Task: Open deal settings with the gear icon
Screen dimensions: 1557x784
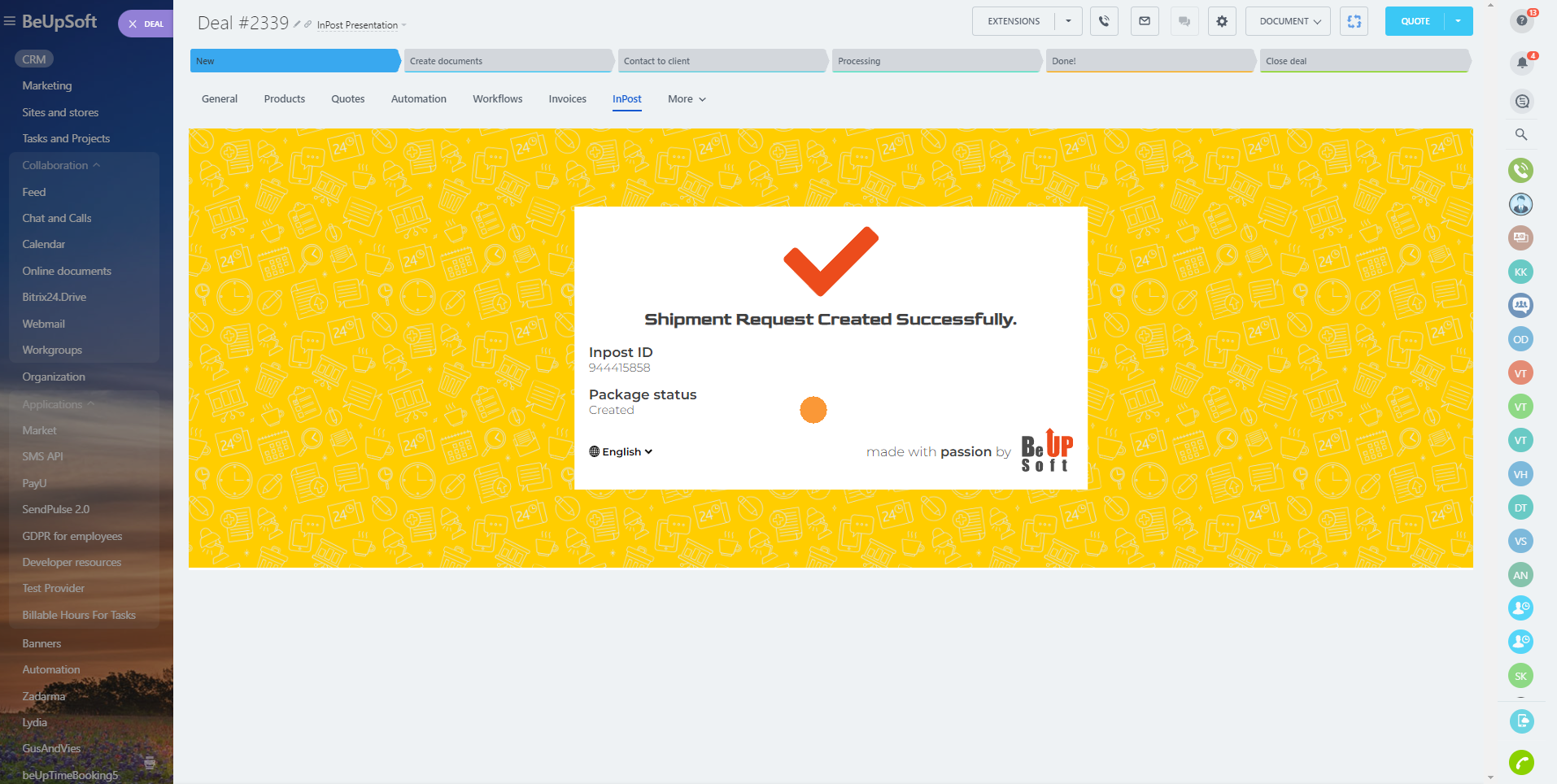Action: click(1222, 21)
